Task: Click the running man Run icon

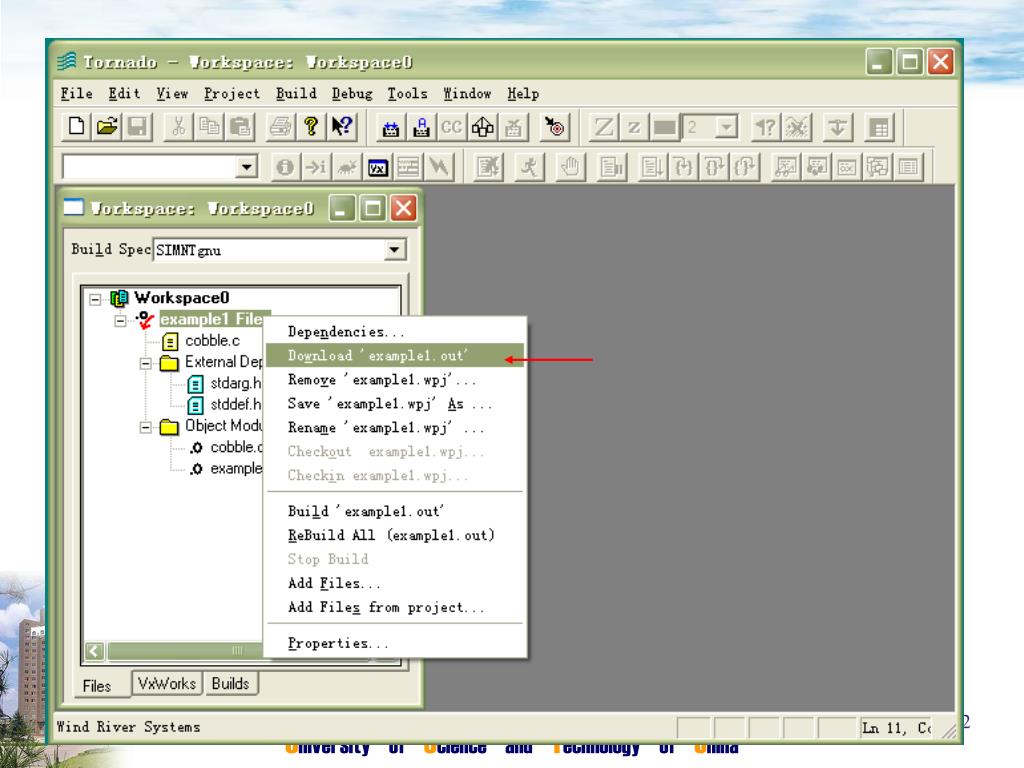Action: click(x=528, y=168)
